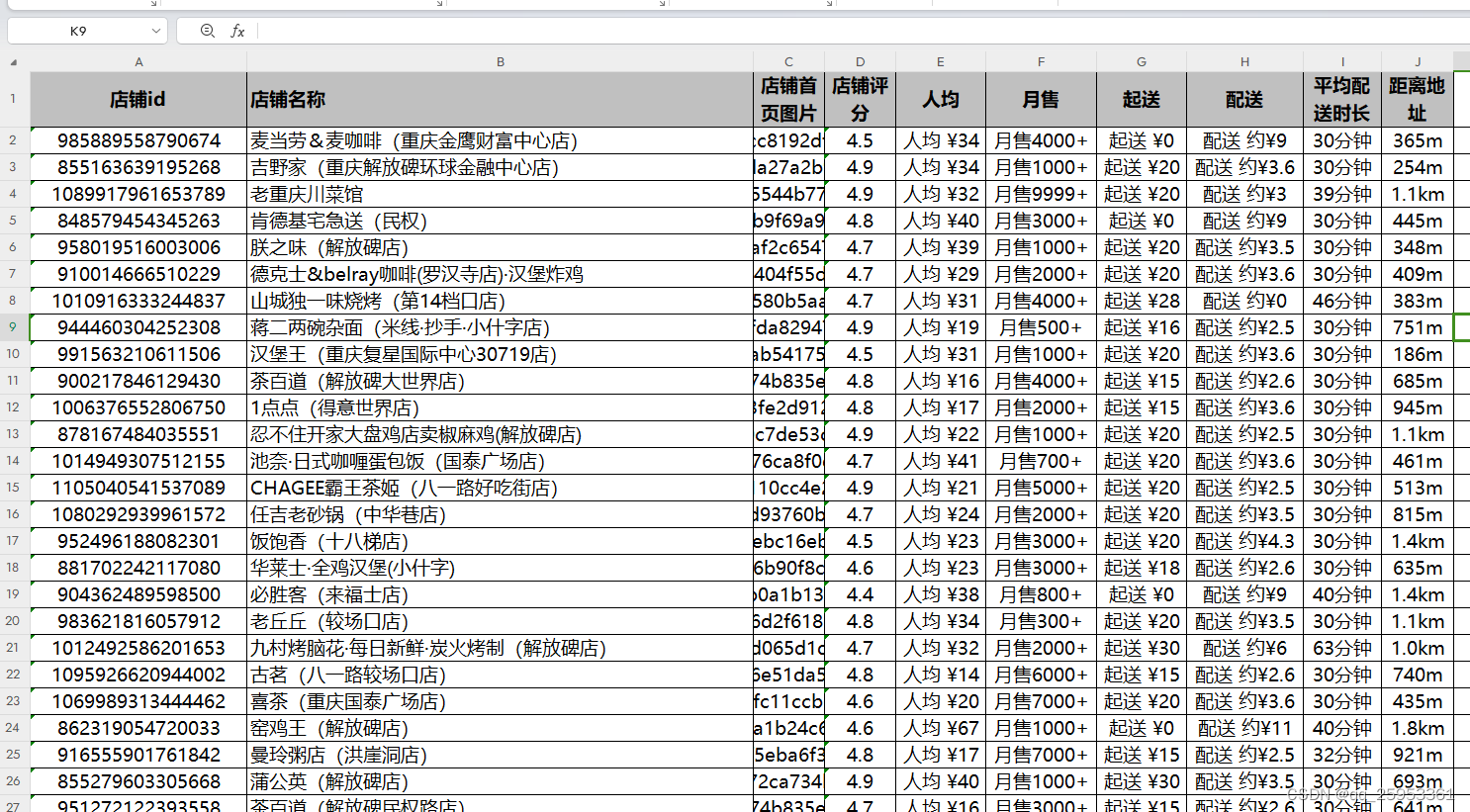Select the 肯德基宅急送（民权） cell
The image size is (1470, 812).
[501, 221]
